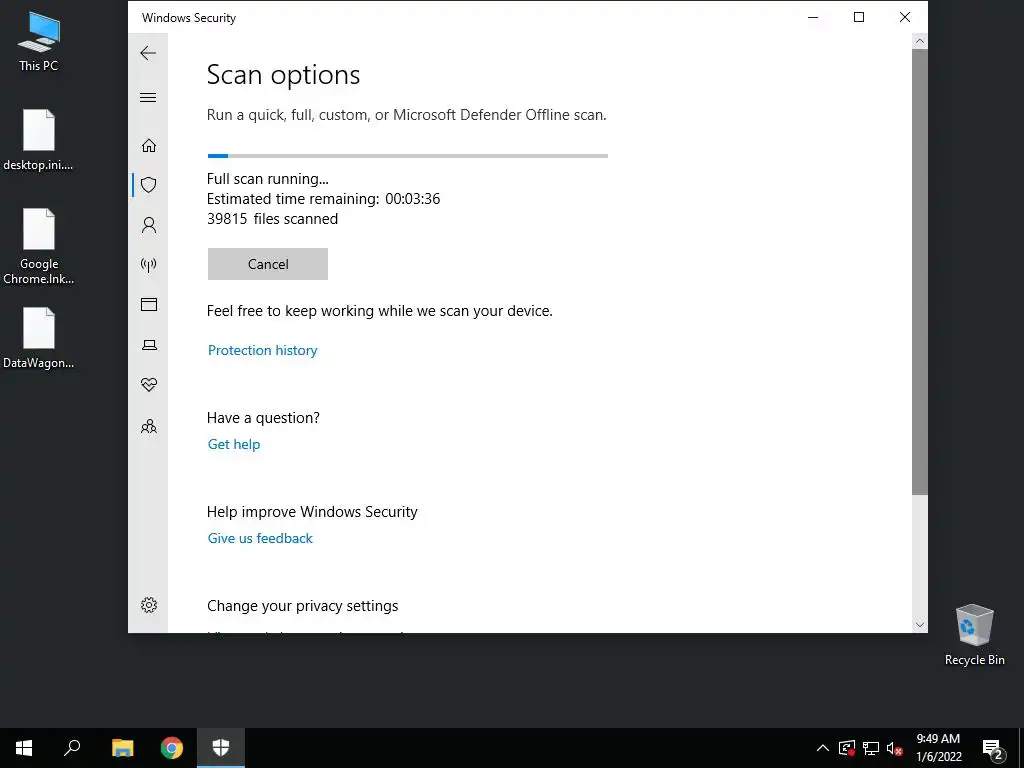Click the scan progress bar
Image resolution: width=1024 pixels, height=768 pixels.
coord(408,156)
